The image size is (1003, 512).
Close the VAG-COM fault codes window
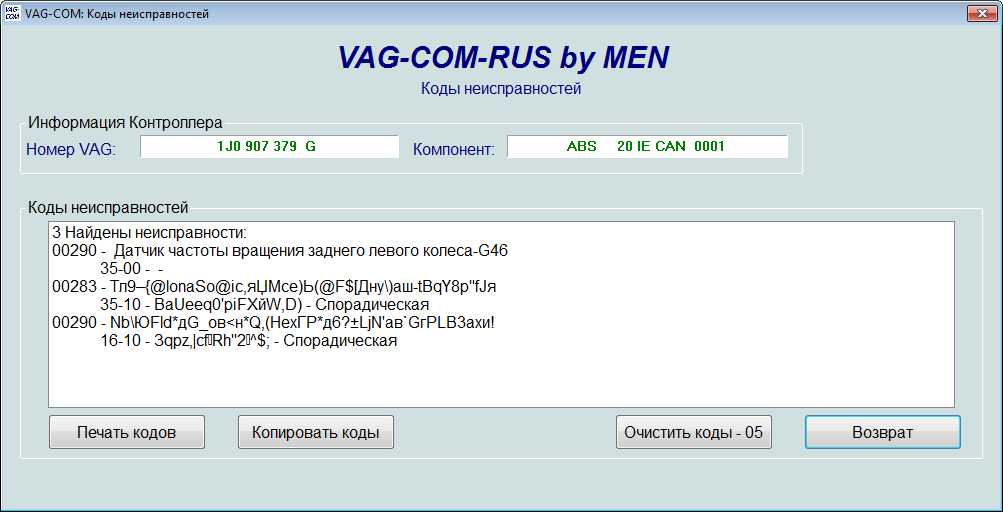978,13
